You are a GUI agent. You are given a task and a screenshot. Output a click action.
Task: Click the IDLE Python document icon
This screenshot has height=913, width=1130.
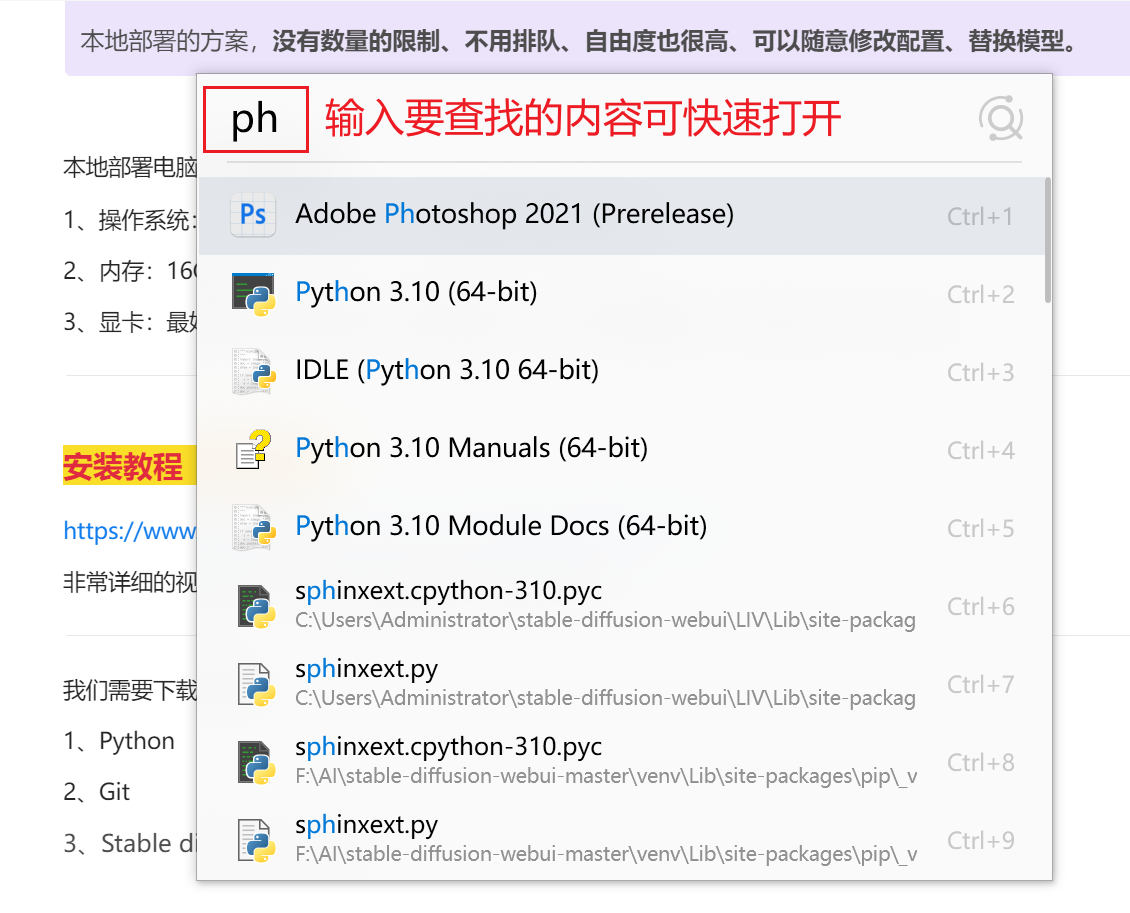coord(254,371)
